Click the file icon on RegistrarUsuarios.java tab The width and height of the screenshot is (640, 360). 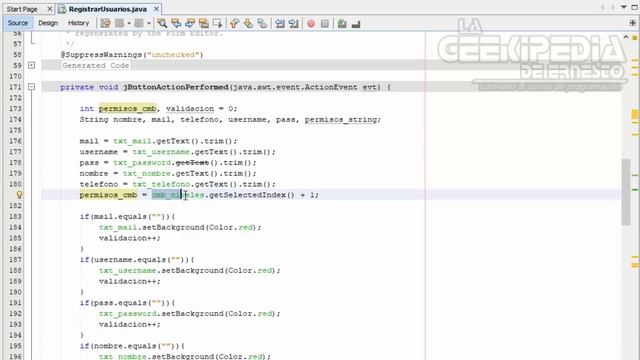[62, 9]
